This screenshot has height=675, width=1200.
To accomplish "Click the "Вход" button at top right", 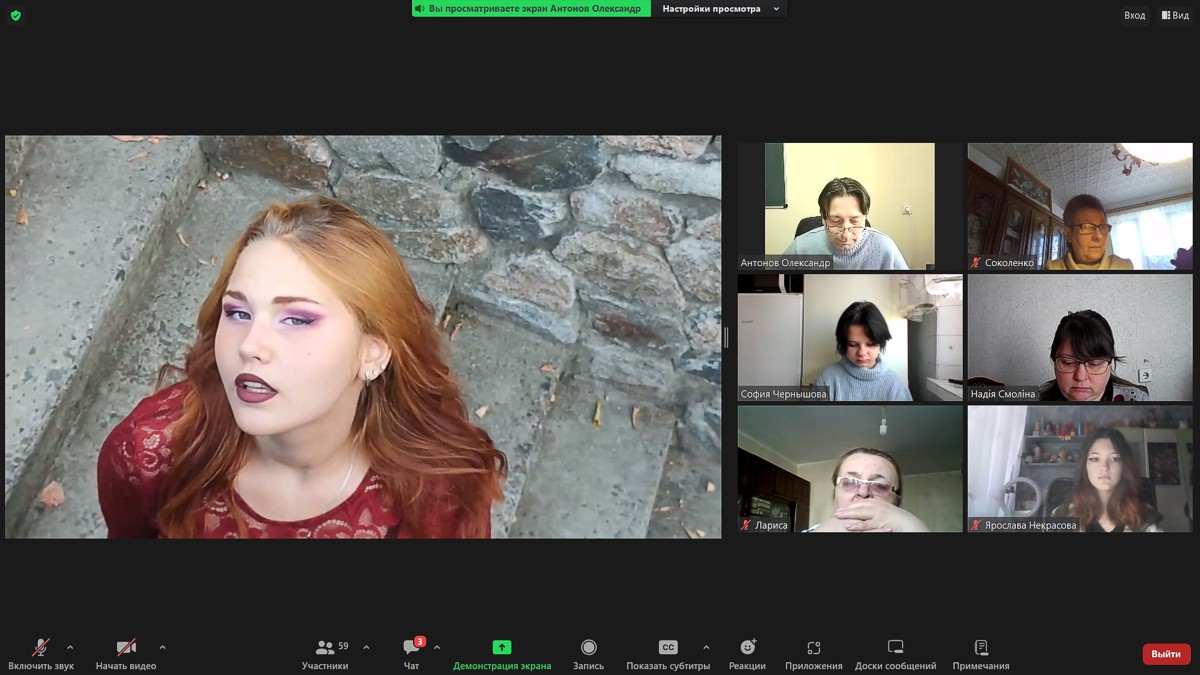I will coord(1134,15).
